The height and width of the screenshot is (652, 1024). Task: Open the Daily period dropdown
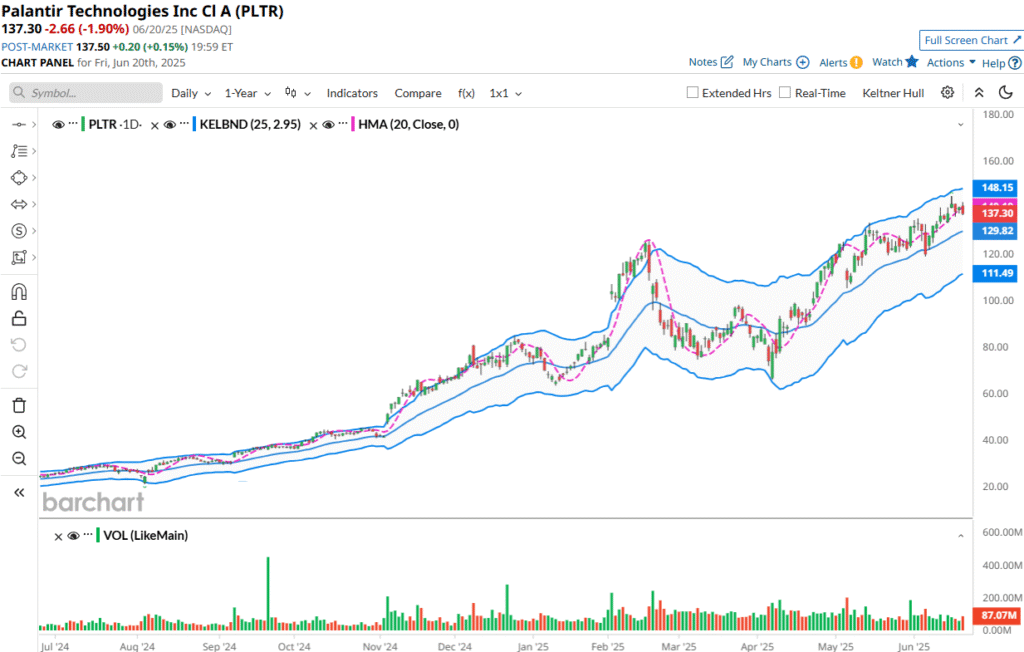[191, 93]
